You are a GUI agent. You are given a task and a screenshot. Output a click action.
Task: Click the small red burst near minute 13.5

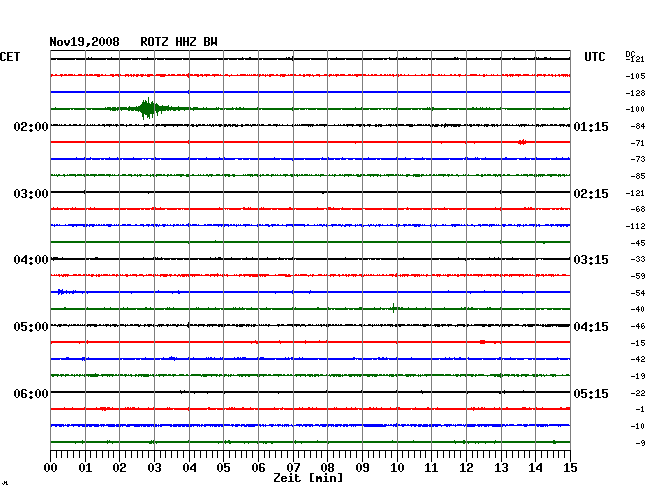(522, 142)
